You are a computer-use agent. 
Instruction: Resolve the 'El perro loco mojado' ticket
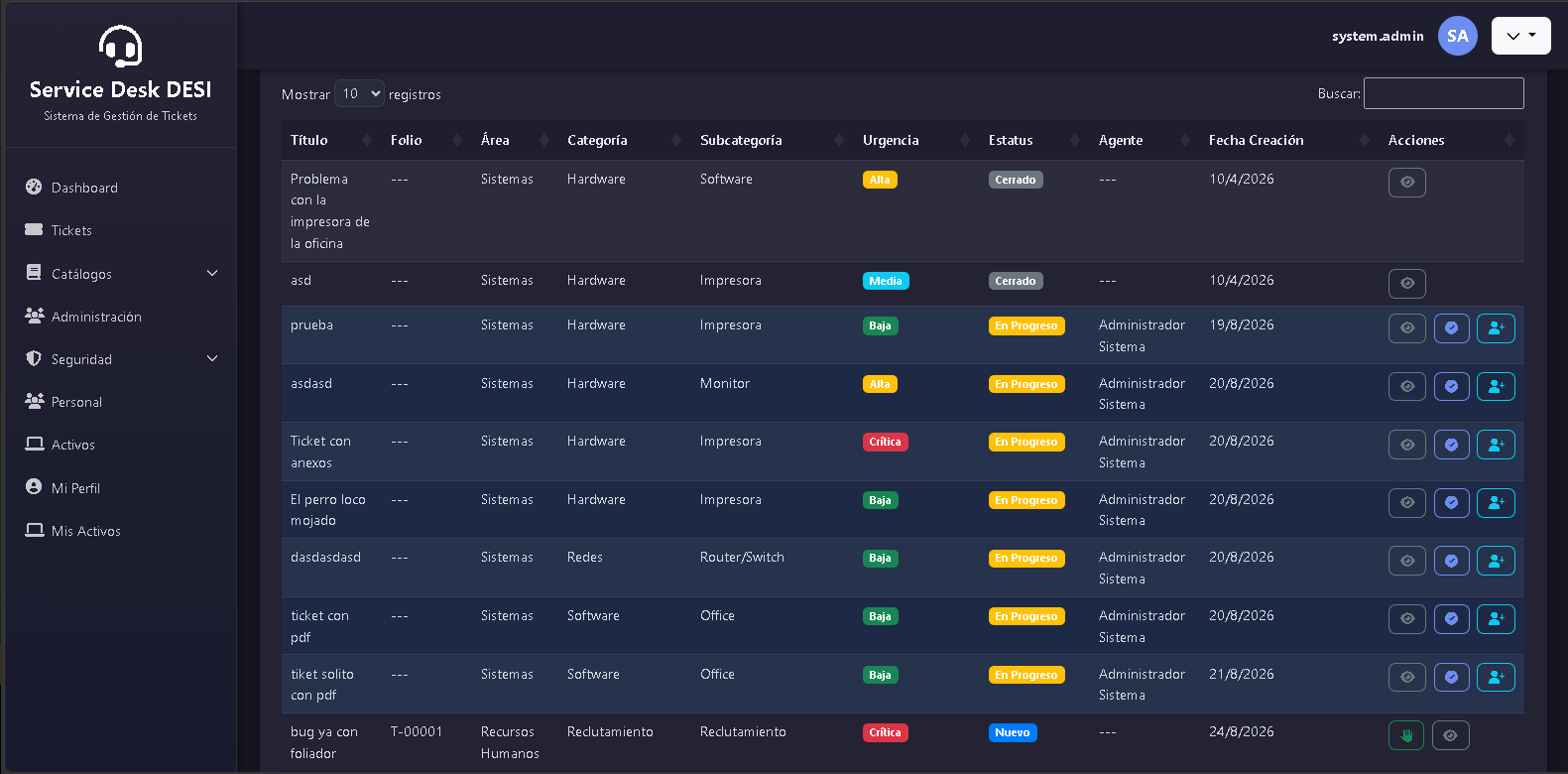(x=1452, y=503)
